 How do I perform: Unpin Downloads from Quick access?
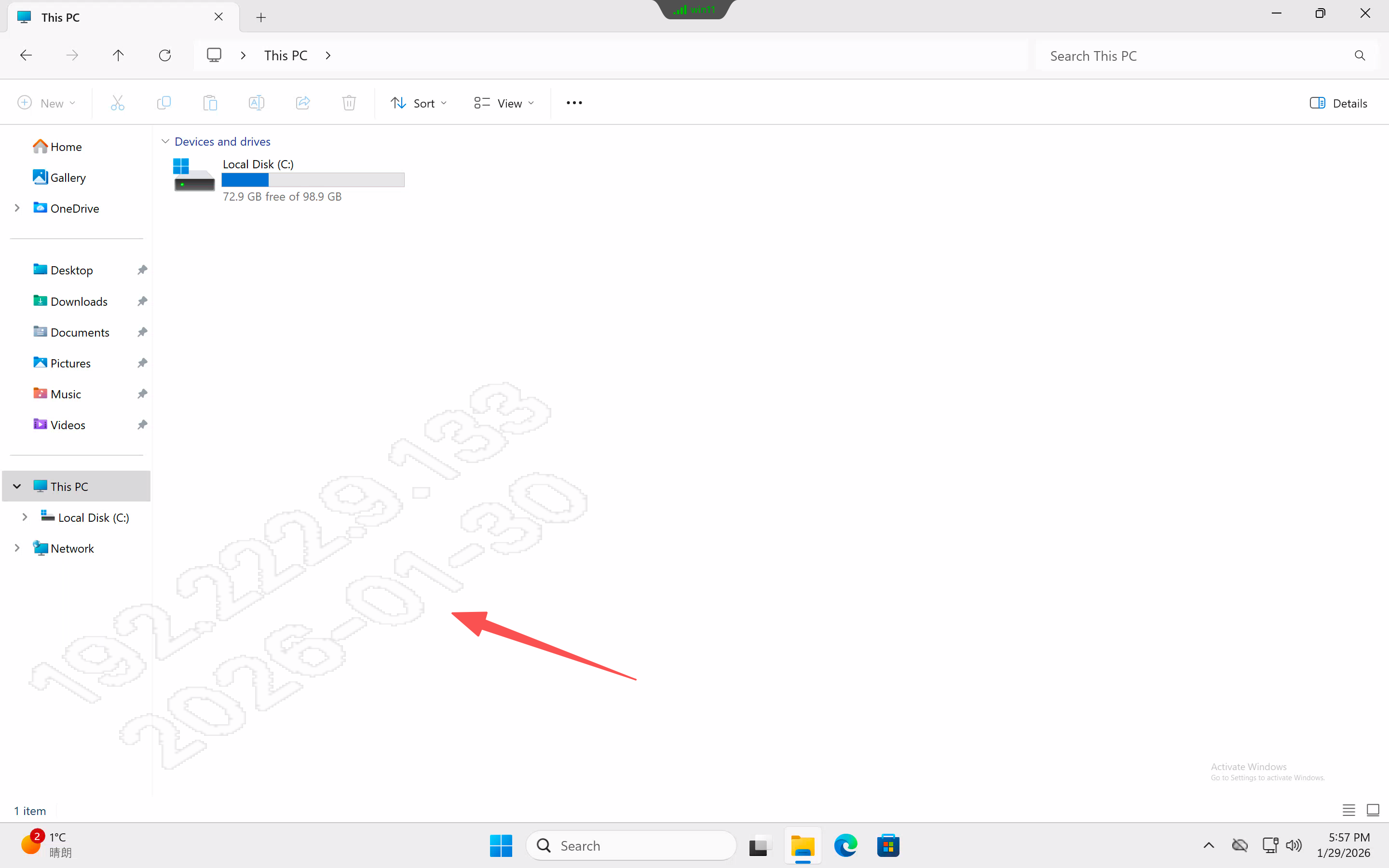tap(142, 301)
